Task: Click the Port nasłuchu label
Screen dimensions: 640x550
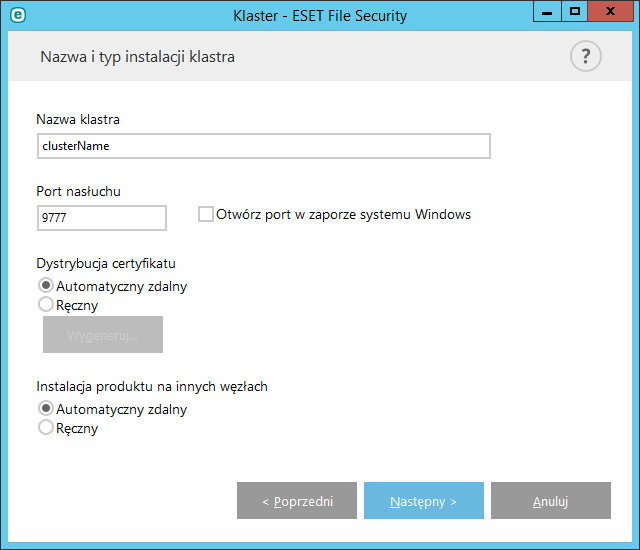Action: pos(78,191)
